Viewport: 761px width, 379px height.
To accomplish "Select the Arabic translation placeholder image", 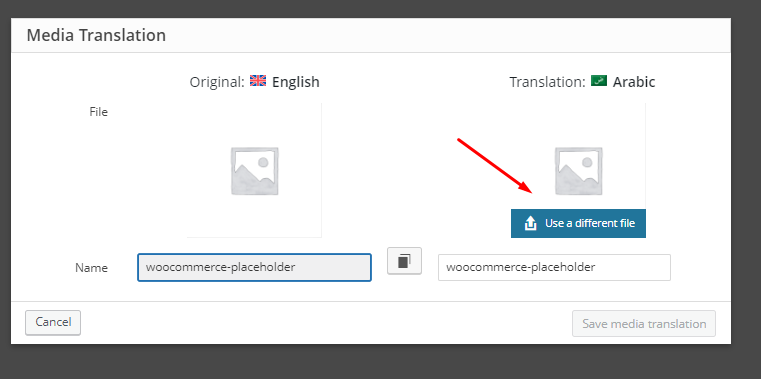I will [x=579, y=171].
